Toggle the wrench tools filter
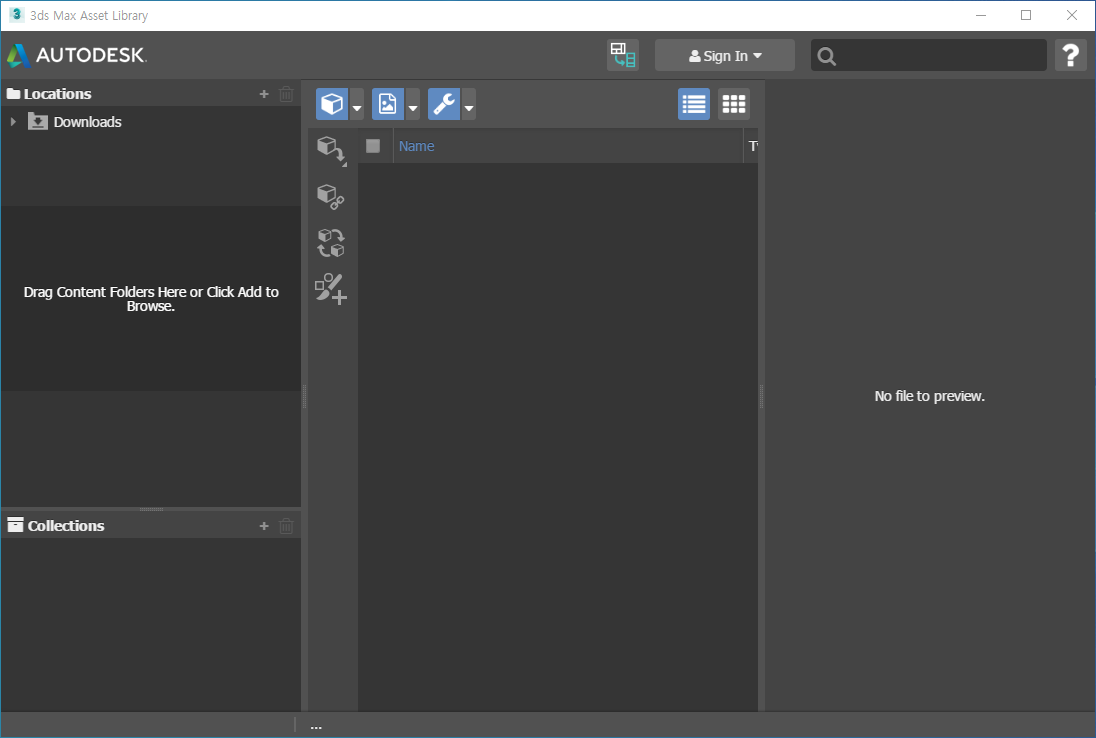Image resolution: width=1096 pixels, height=738 pixels. (444, 104)
